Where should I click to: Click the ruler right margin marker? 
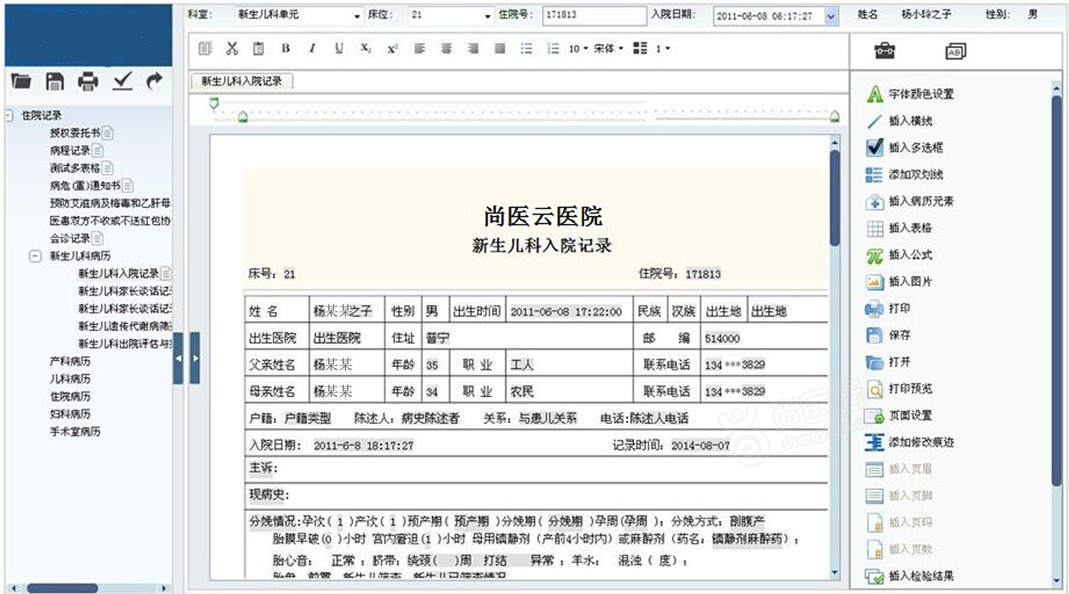click(x=834, y=117)
